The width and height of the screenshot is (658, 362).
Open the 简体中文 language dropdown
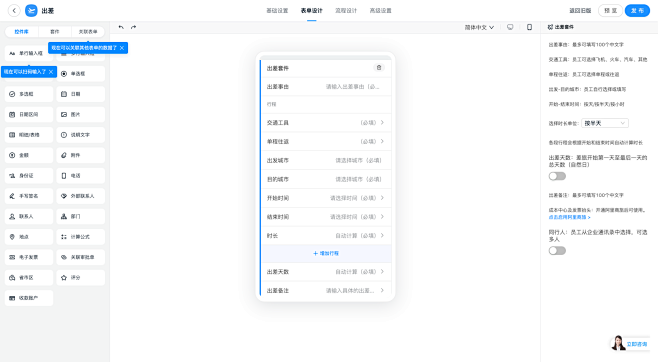[479, 27]
